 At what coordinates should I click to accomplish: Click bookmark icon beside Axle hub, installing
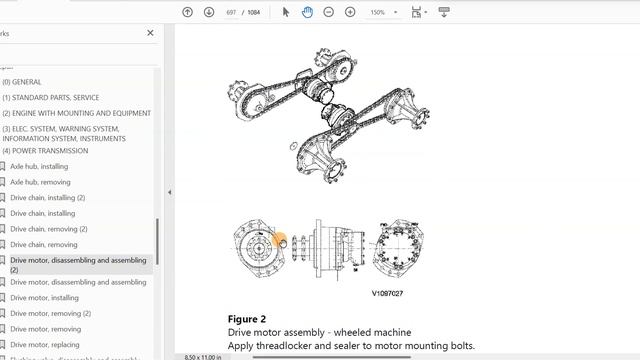tap(2, 167)
